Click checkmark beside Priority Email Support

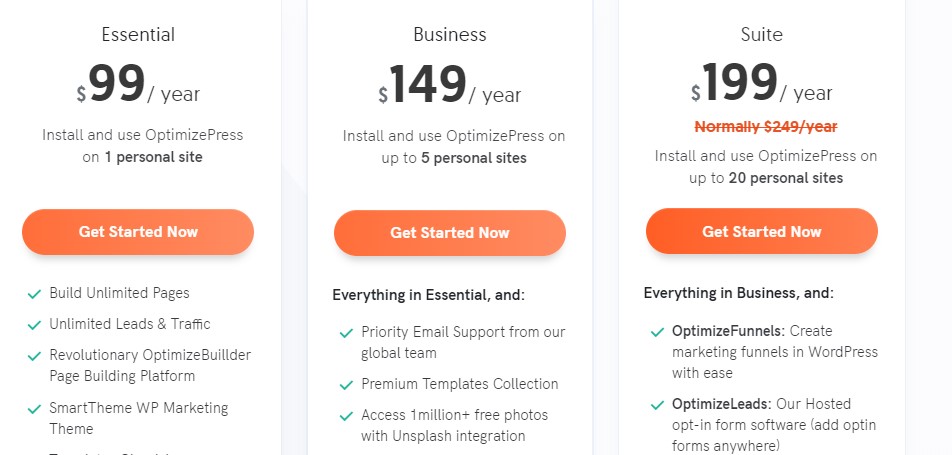pyautogui.click(x=346, y=333)
